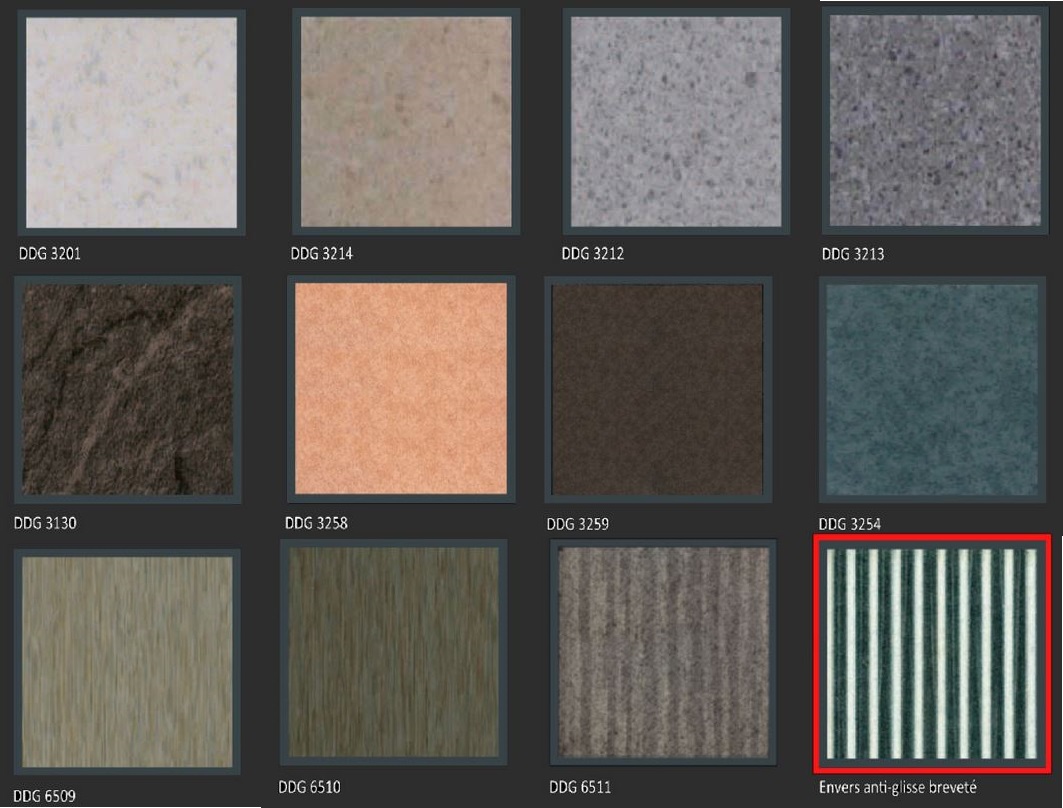Screen dimensions: 1063x808
Task: Click the 'DDG 6509' label
Action: point(44,796)
